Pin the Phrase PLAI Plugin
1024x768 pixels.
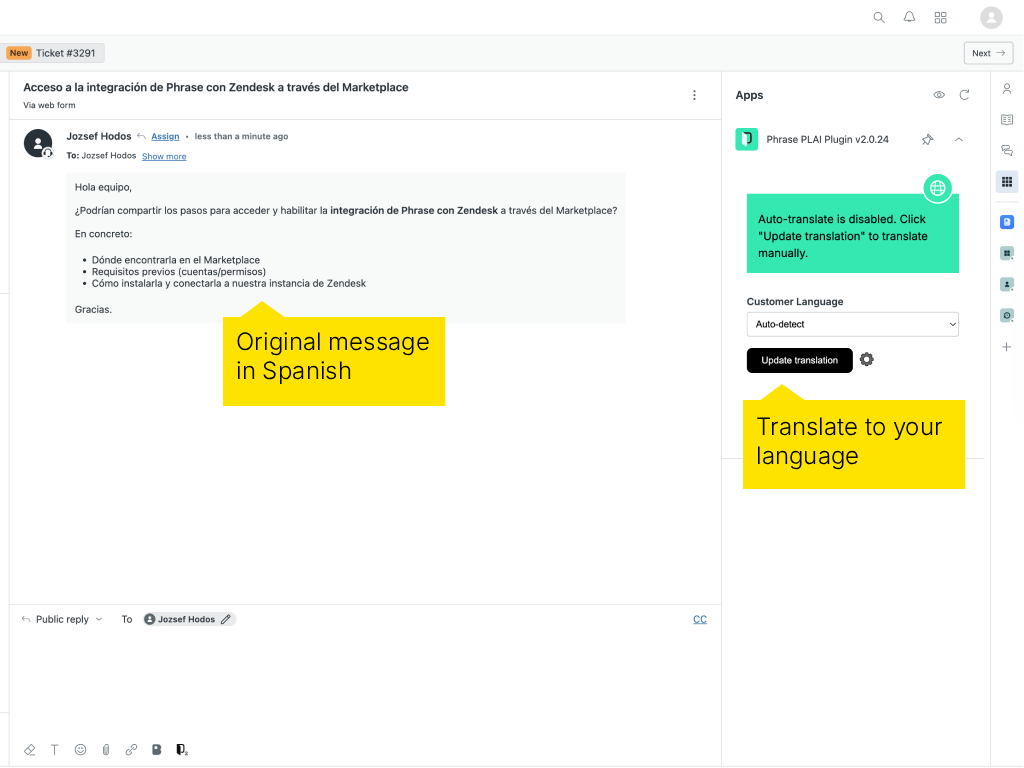[927, 139]
